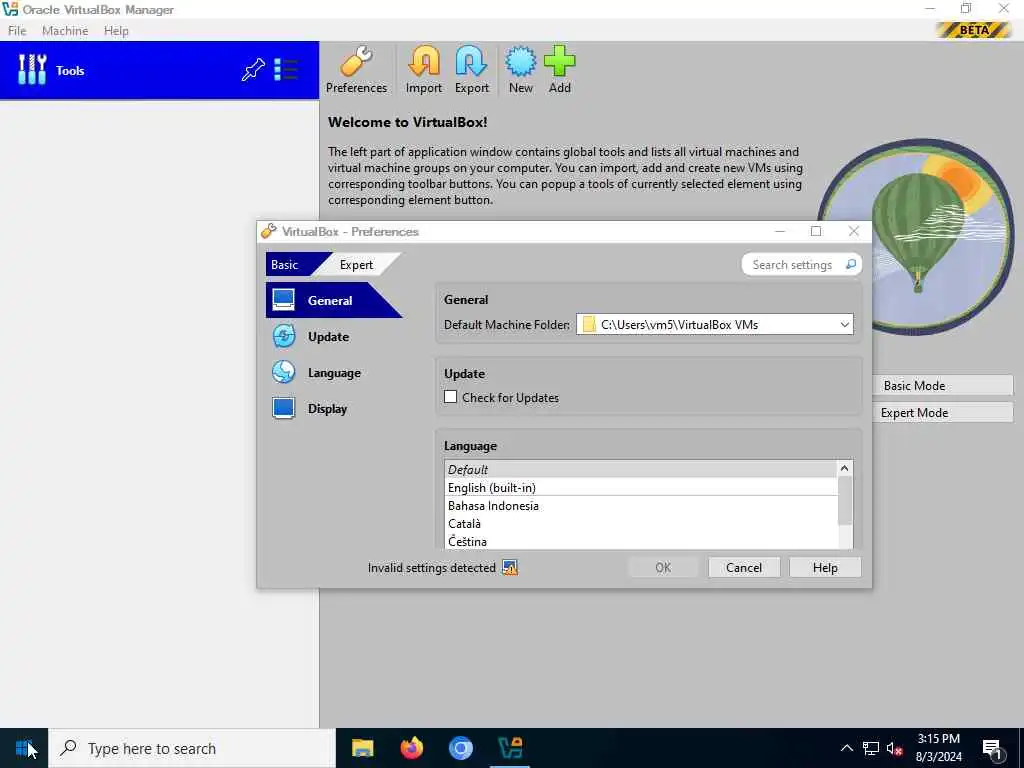Select Čeština language
Screen dimensions: 1024x768
click(641, 541)
